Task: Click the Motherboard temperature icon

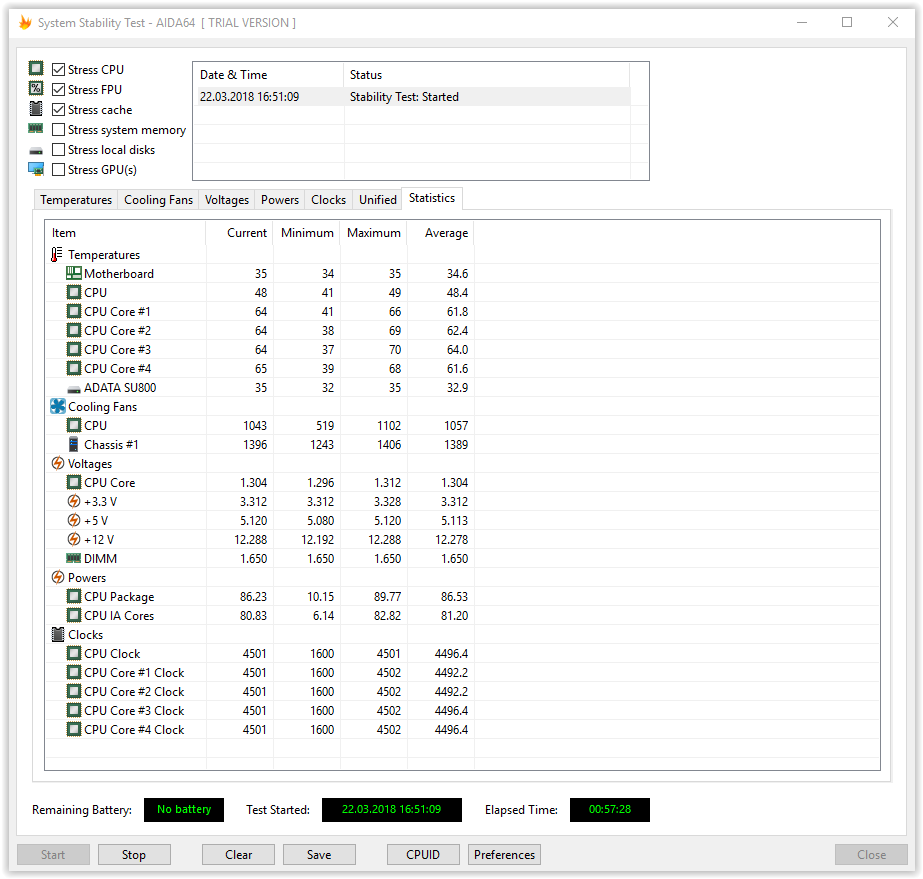Action: [74, 274]
